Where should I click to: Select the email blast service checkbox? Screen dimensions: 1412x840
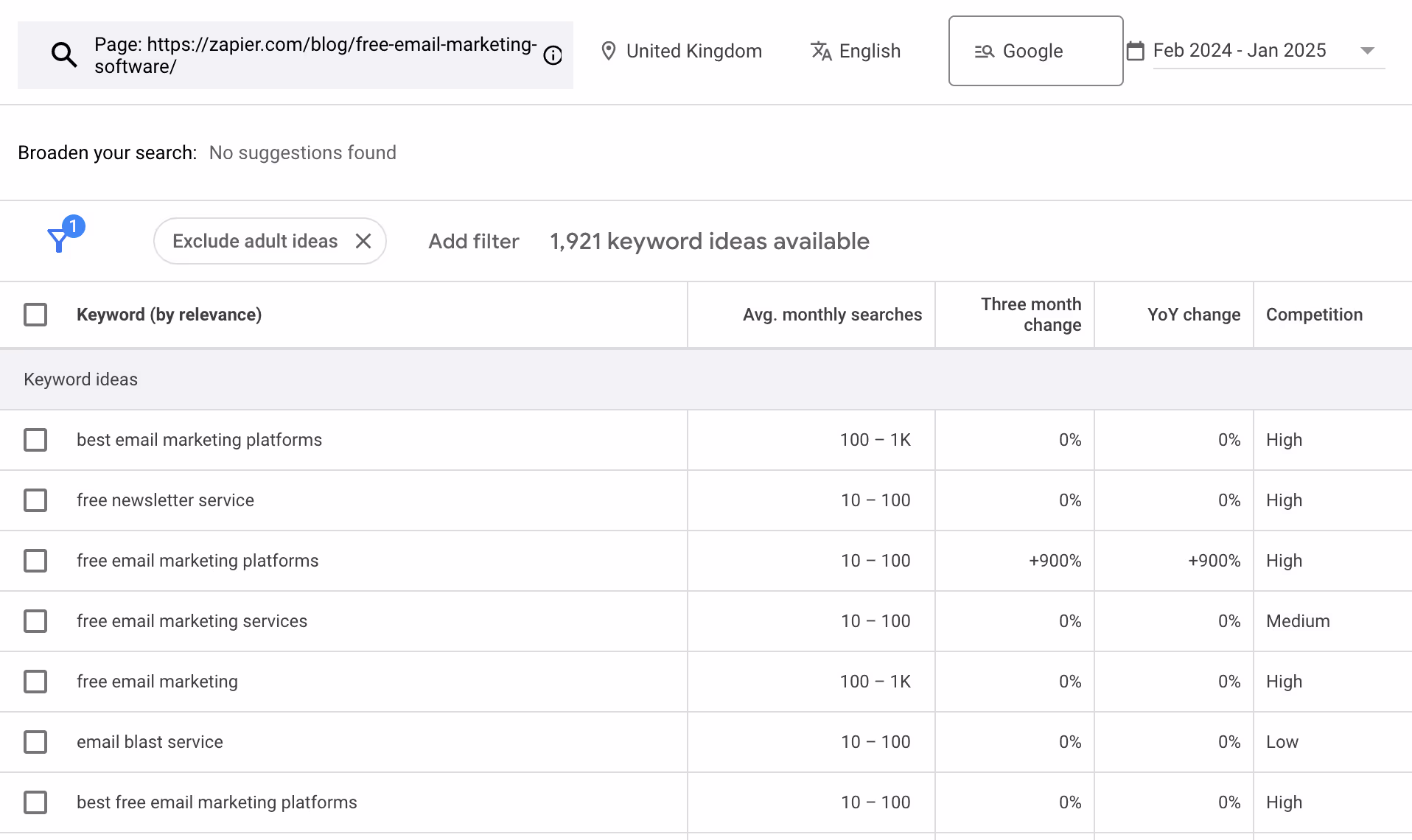tap(35, 742)
